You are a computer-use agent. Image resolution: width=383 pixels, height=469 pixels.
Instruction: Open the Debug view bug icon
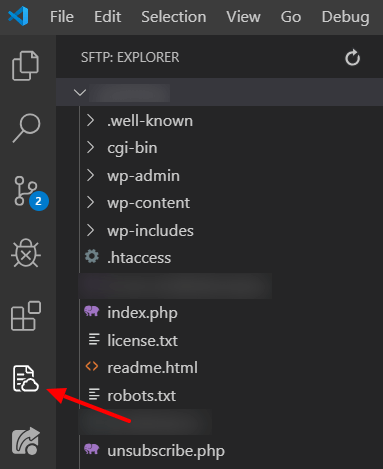26,253
